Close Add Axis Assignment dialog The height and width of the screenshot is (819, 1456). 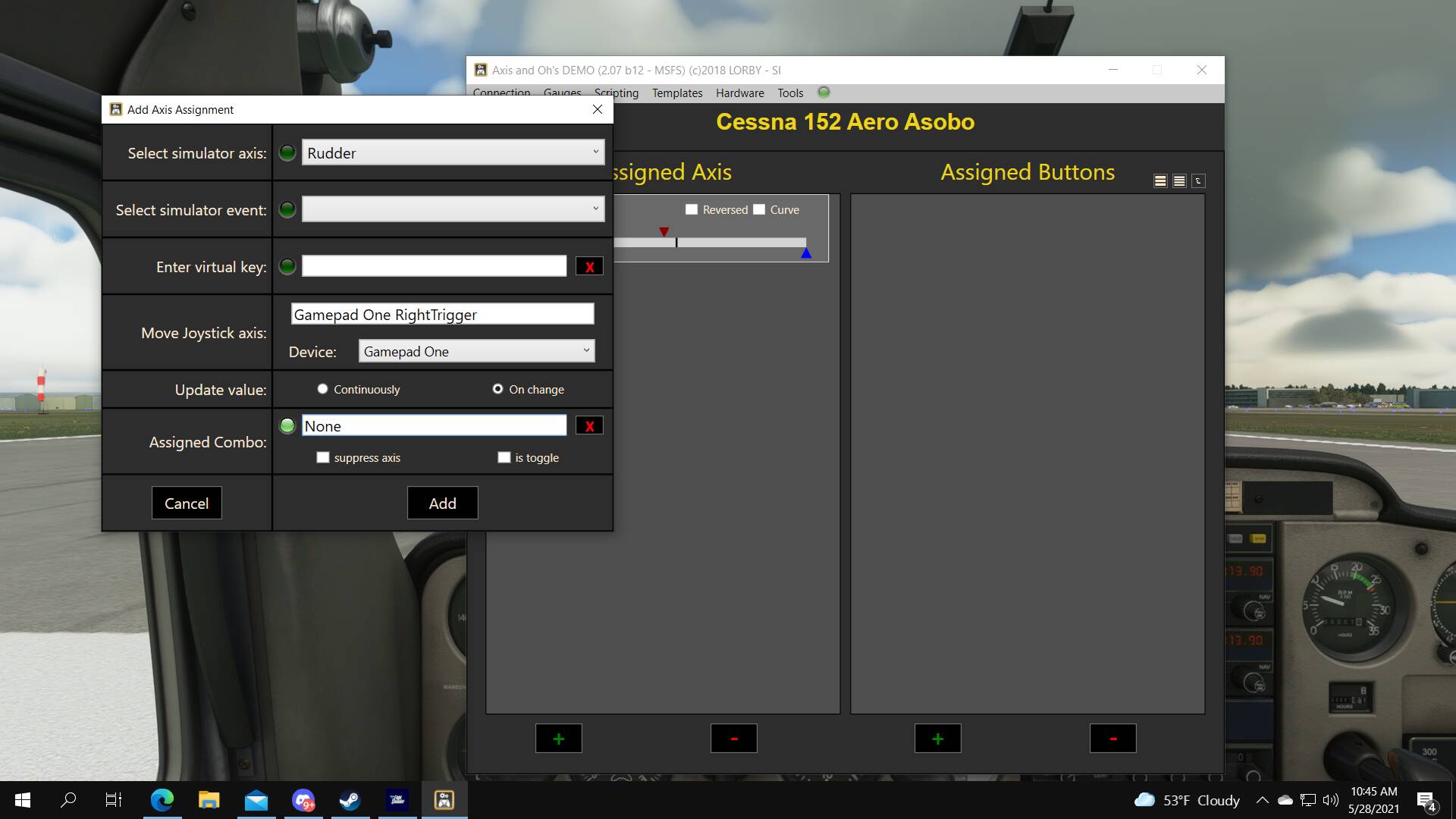click(x=598, y=109)
